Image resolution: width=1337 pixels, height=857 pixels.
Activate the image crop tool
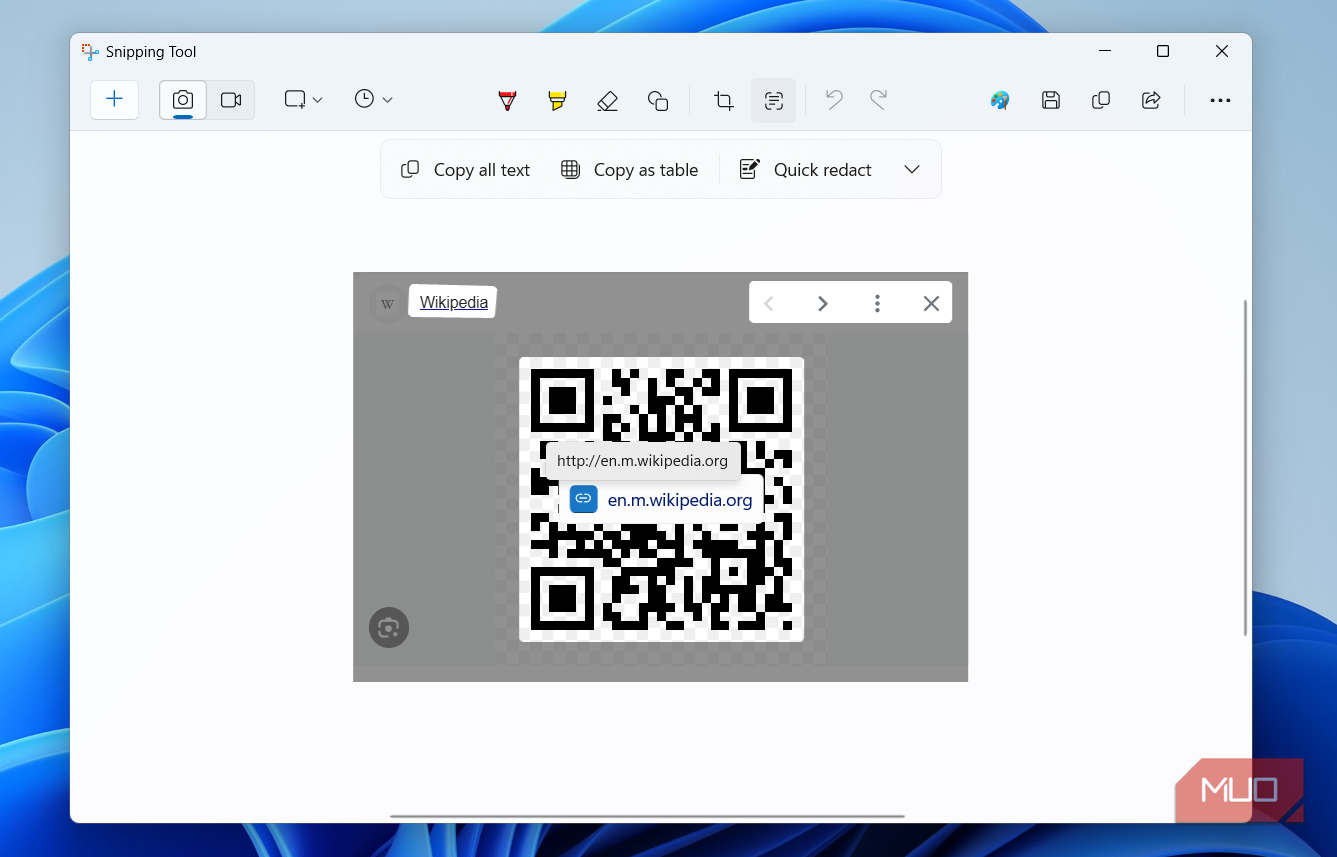(723, 100)
